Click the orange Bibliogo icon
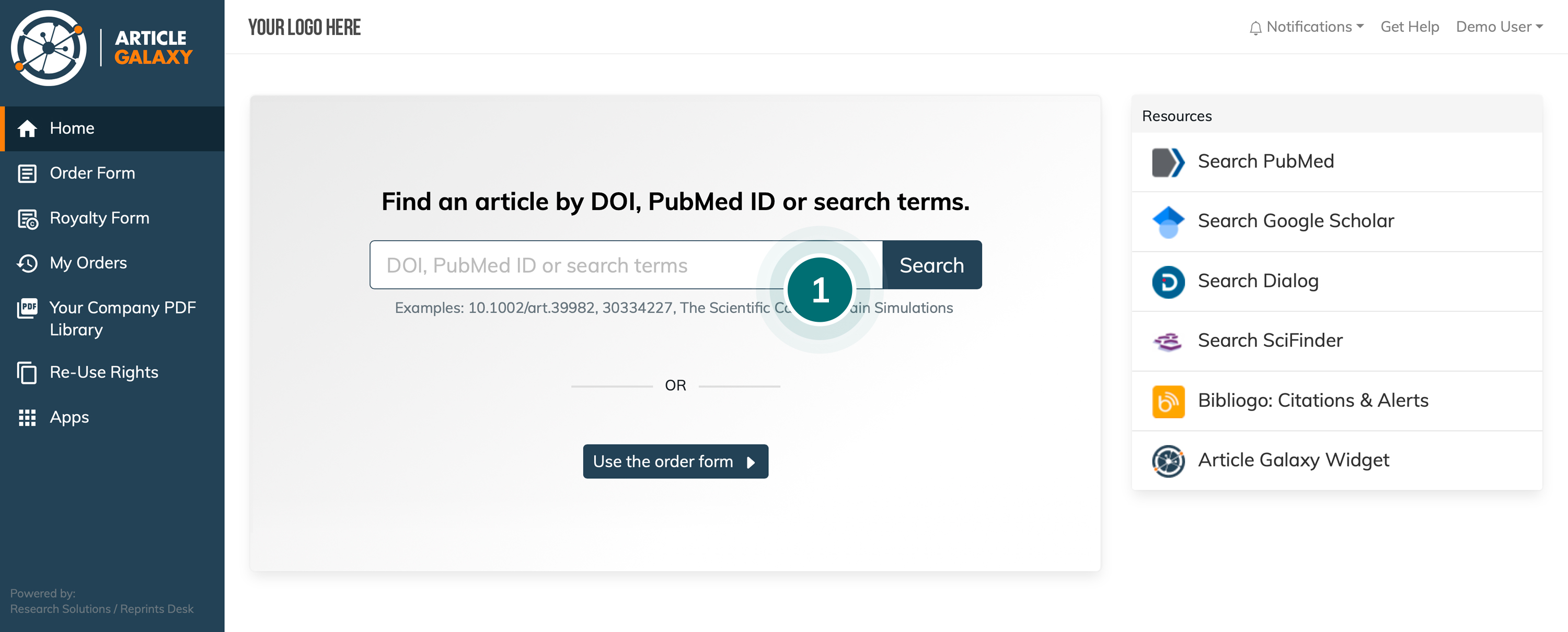Image resolution: width=1568 pixels, height=632 pixels. (1168, 401)
